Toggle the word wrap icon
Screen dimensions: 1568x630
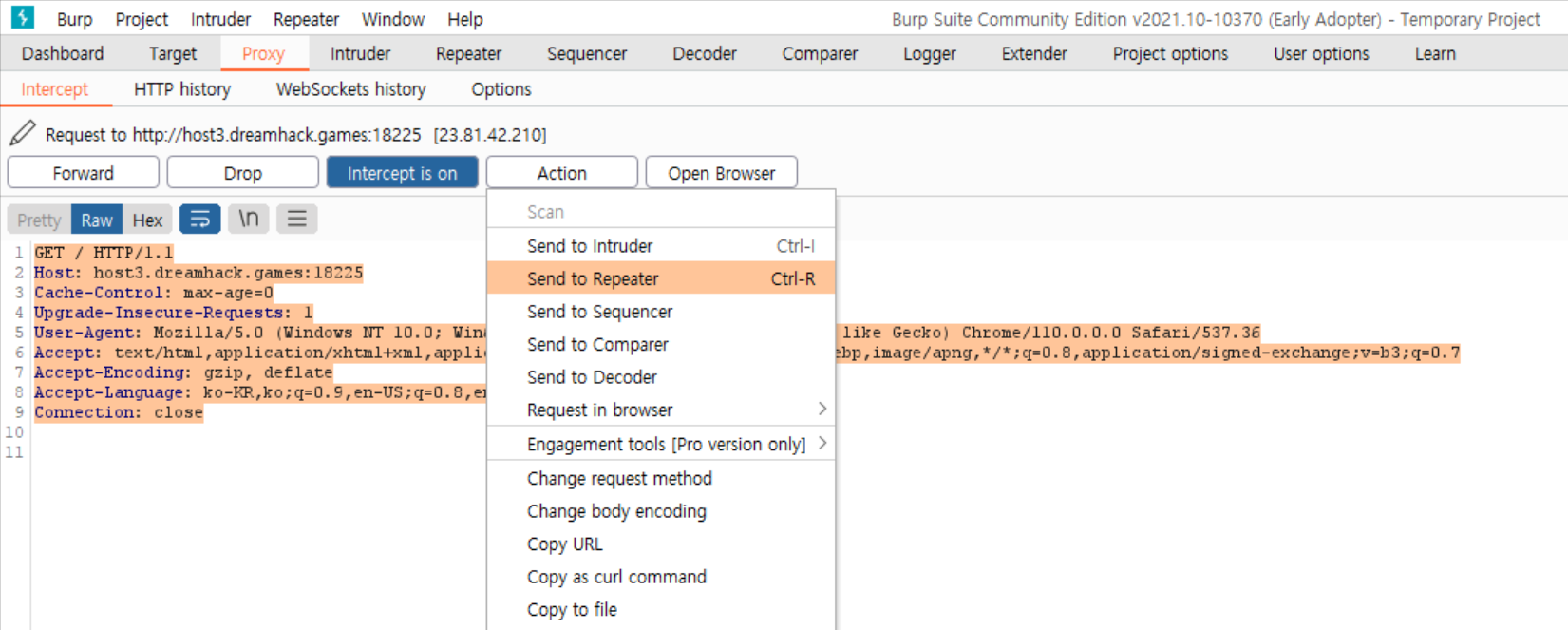(200, 220)
